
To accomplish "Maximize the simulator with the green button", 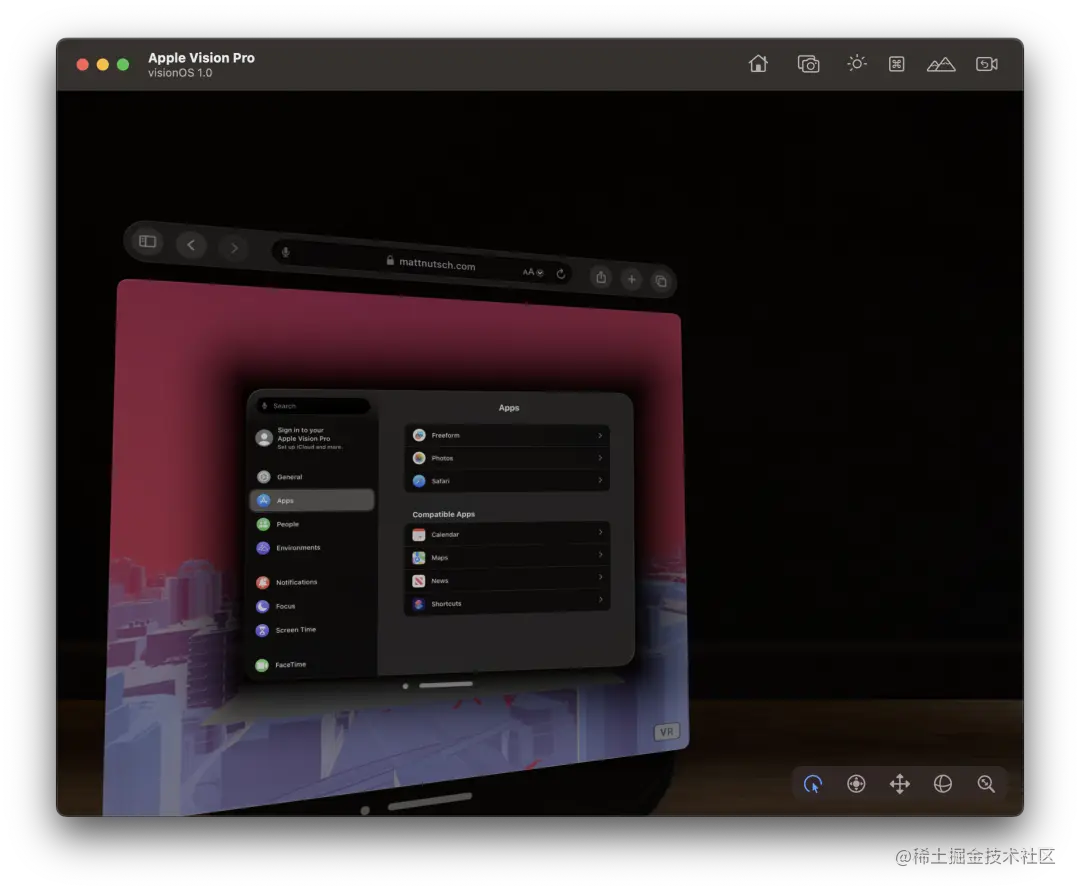I will tap(123, 64).
